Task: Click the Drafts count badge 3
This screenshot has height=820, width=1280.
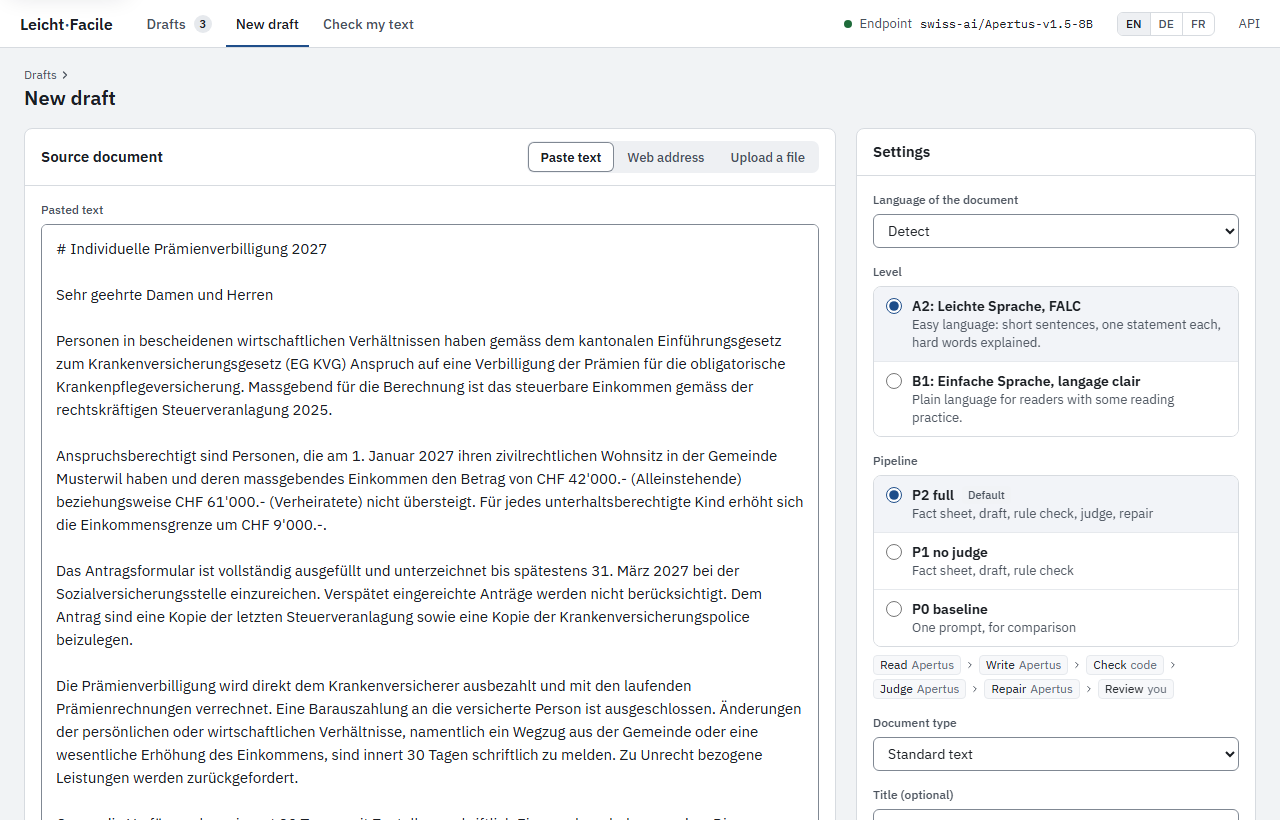Action: (203, 24)
